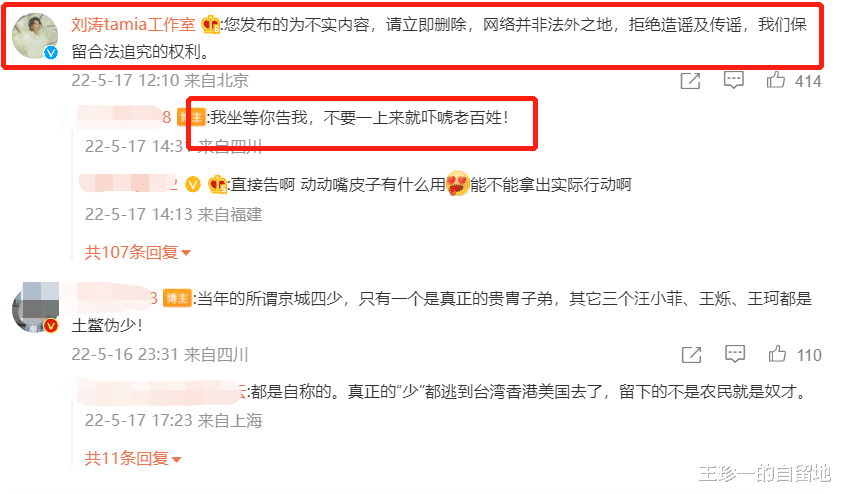Click the crown icon before 直接告啊 reply
The width and height of the screenshot is (841, 494).
(x=217, y=185)
